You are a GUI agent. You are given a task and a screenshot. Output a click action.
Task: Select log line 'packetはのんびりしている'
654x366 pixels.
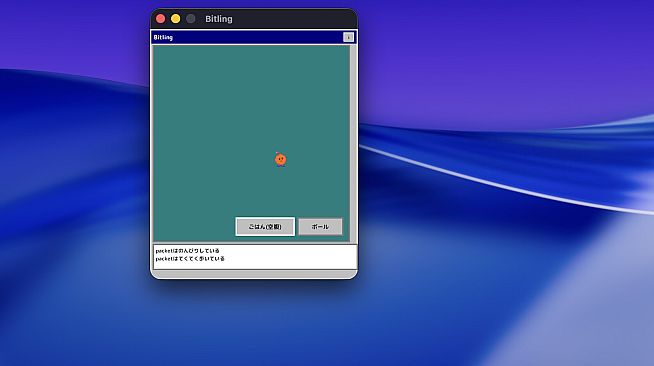(x=187, y=251)
